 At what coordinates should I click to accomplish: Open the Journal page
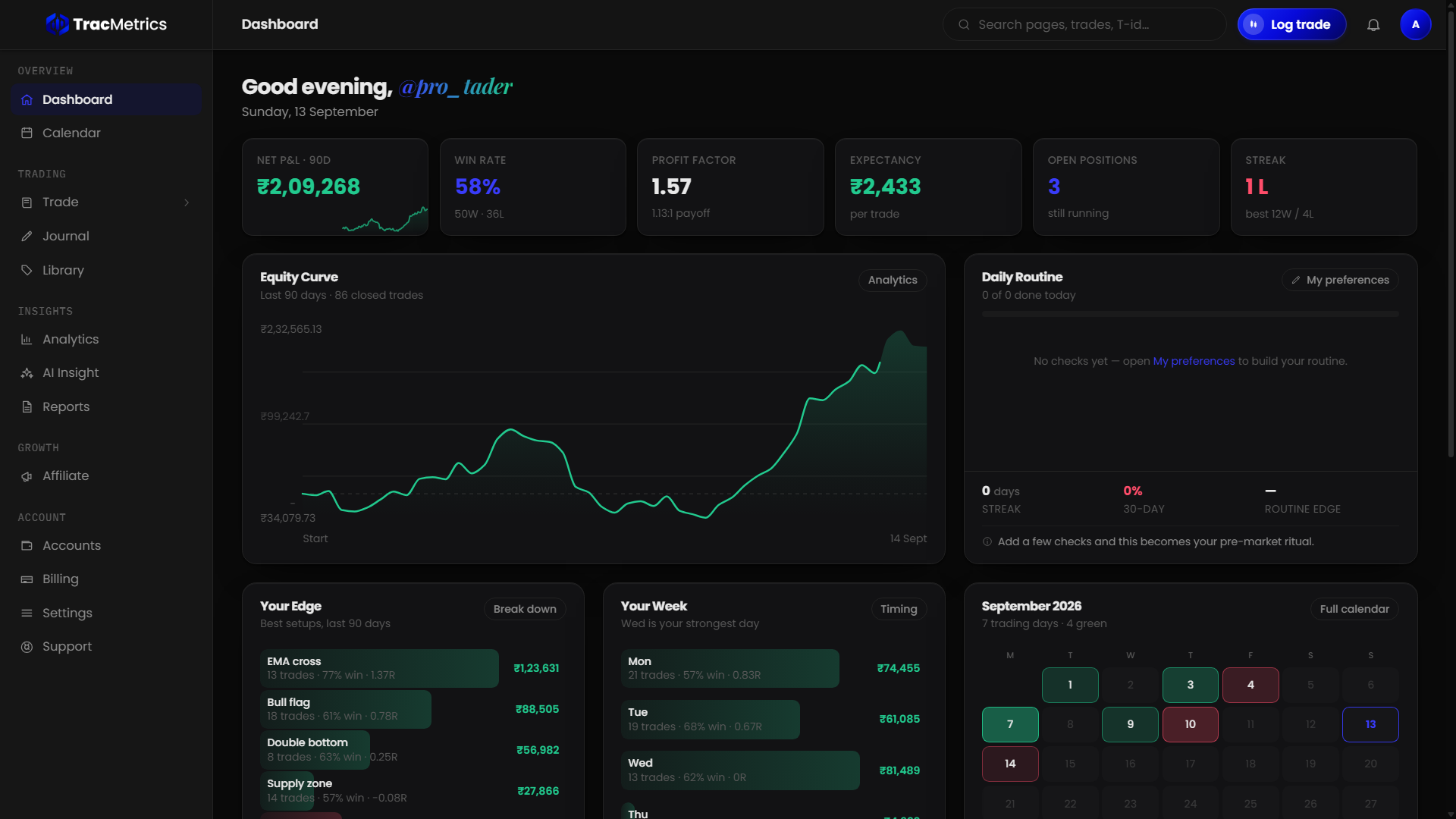(x=106, y=236)
